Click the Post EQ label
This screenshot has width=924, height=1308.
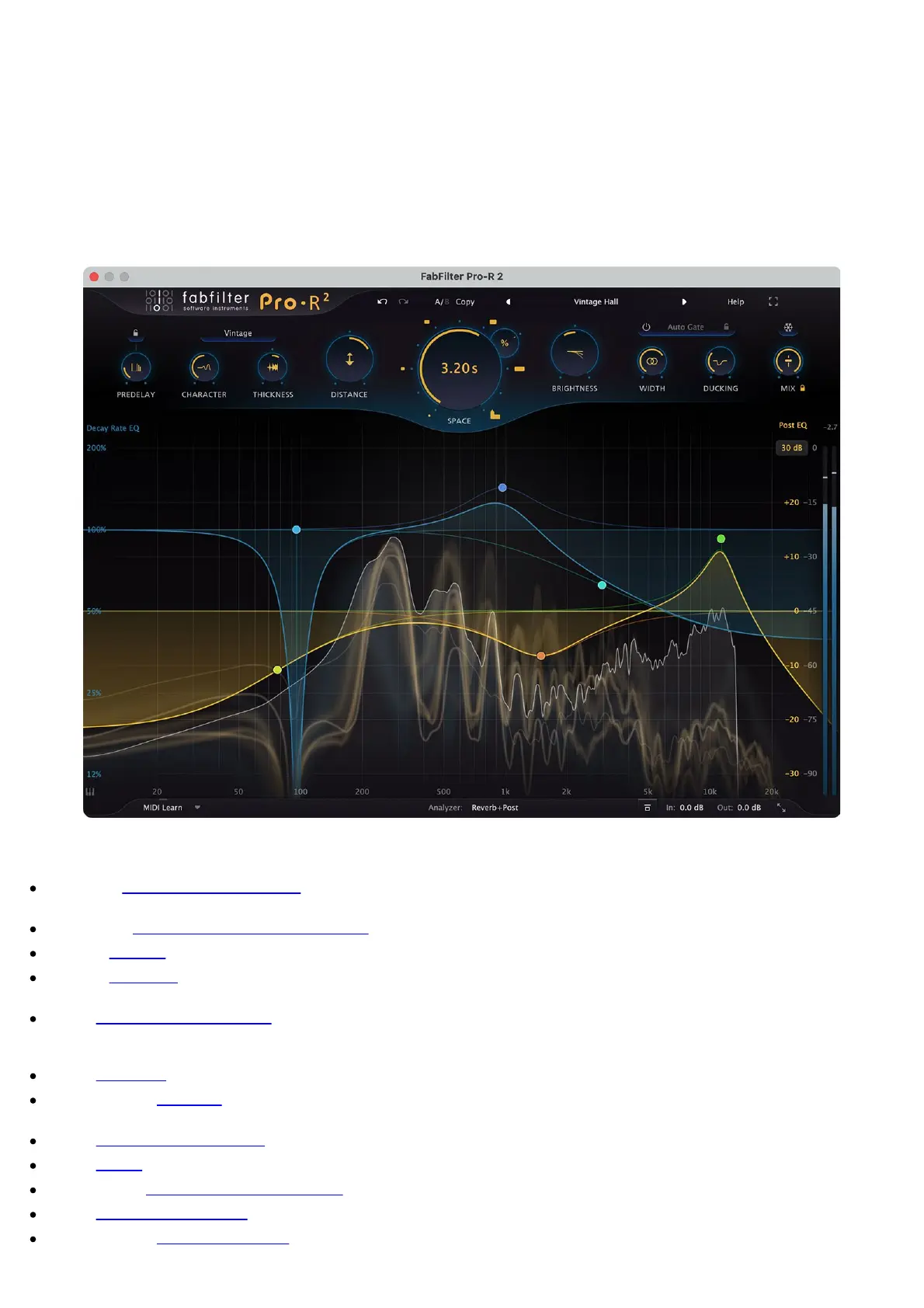point(793,425)
